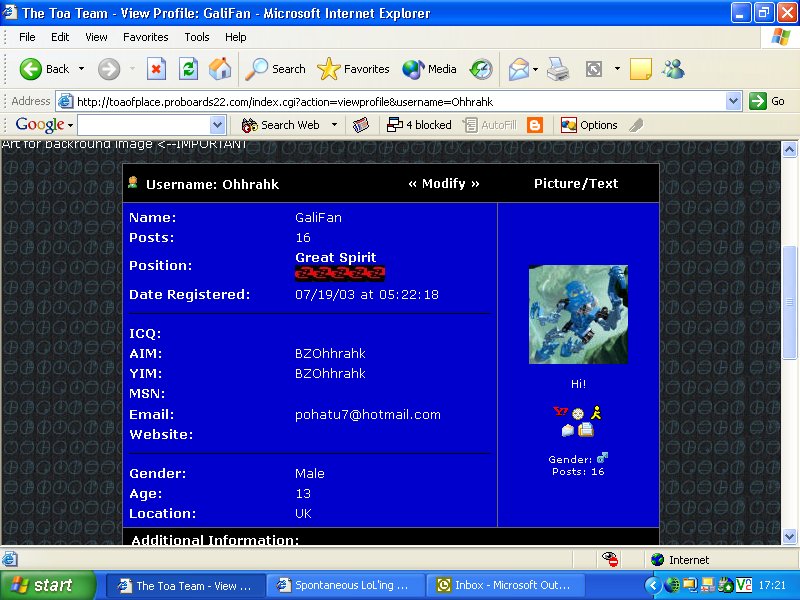Switch to Inbox - Microsoft Outlook taskbar window
Viewport: 800px width, 600px height.
click(506, 586)
